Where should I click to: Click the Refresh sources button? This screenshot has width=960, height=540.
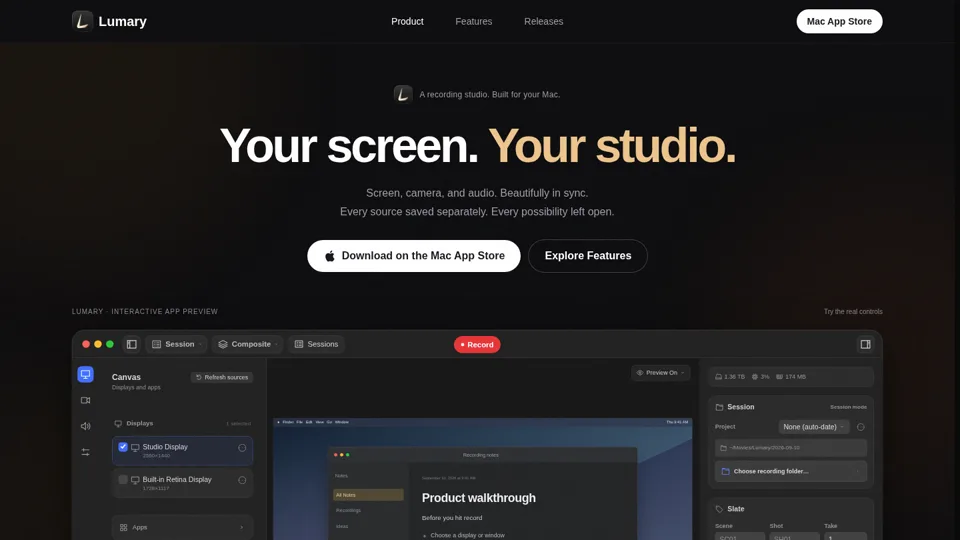[x=222, y=377]
